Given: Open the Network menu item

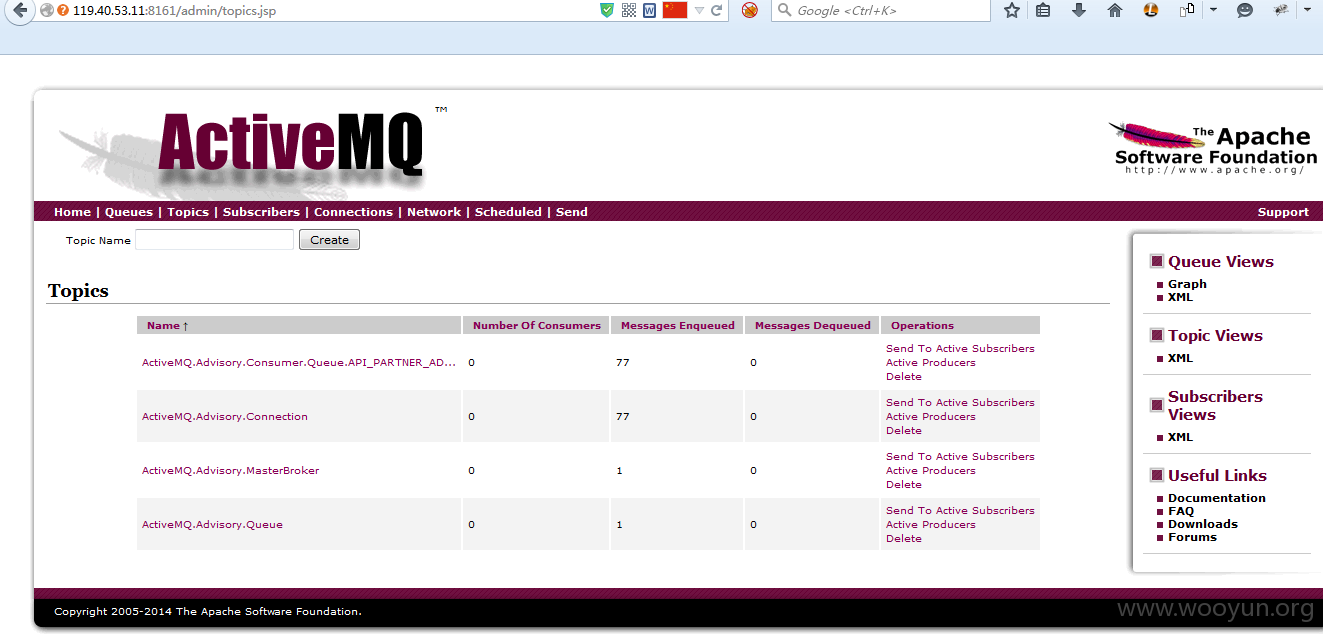Looking at the screenshot, I should 434,212.
